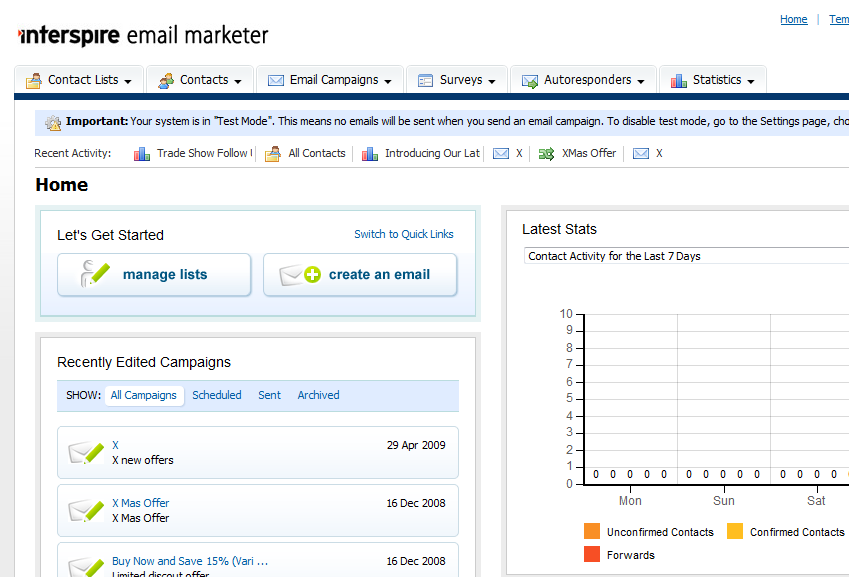Screen dimensions: 849x577
Task: Click the XMas Offer autoresponder arrow icon
Action: click(546, 154)
